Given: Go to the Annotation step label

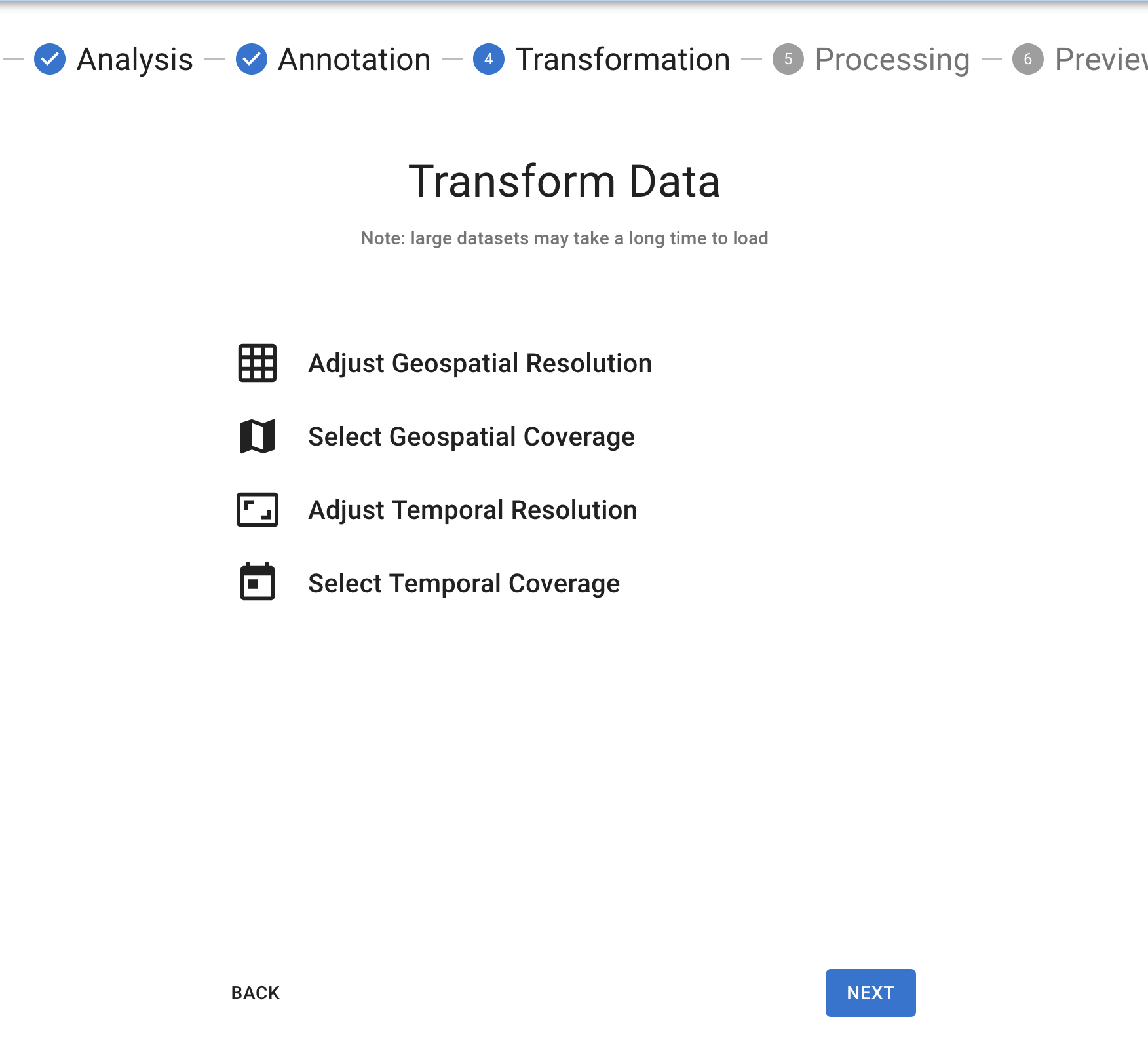Looking at the screenshot, I should tap(354, 60).
